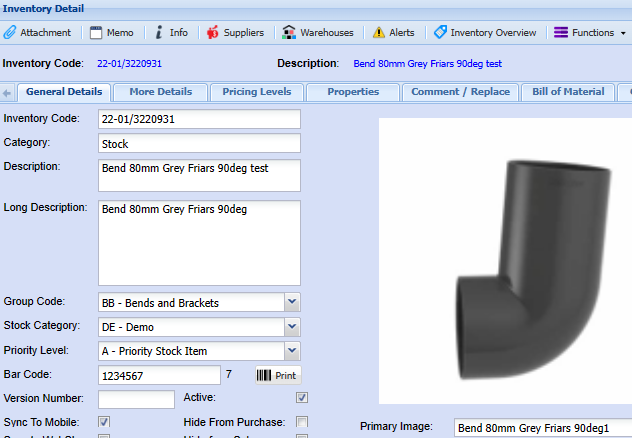
Task: Toggle the Active checkbox
Action: tap(302, 398)
